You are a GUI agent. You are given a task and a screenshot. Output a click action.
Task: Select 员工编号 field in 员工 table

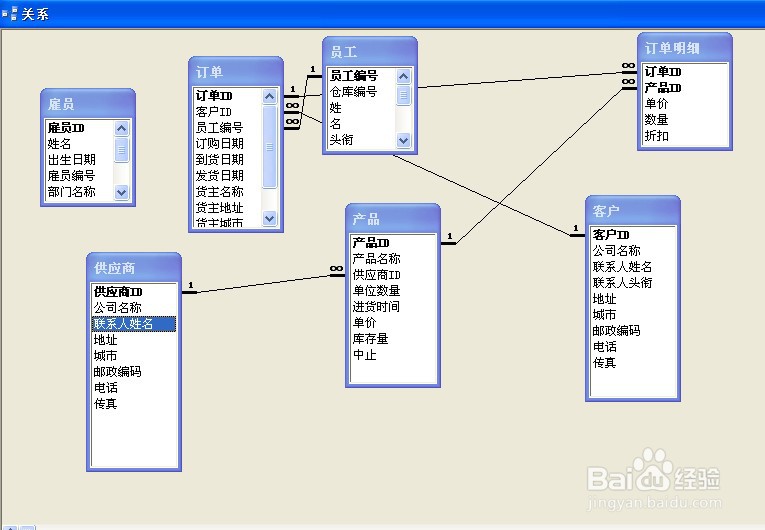click(362, 76)
